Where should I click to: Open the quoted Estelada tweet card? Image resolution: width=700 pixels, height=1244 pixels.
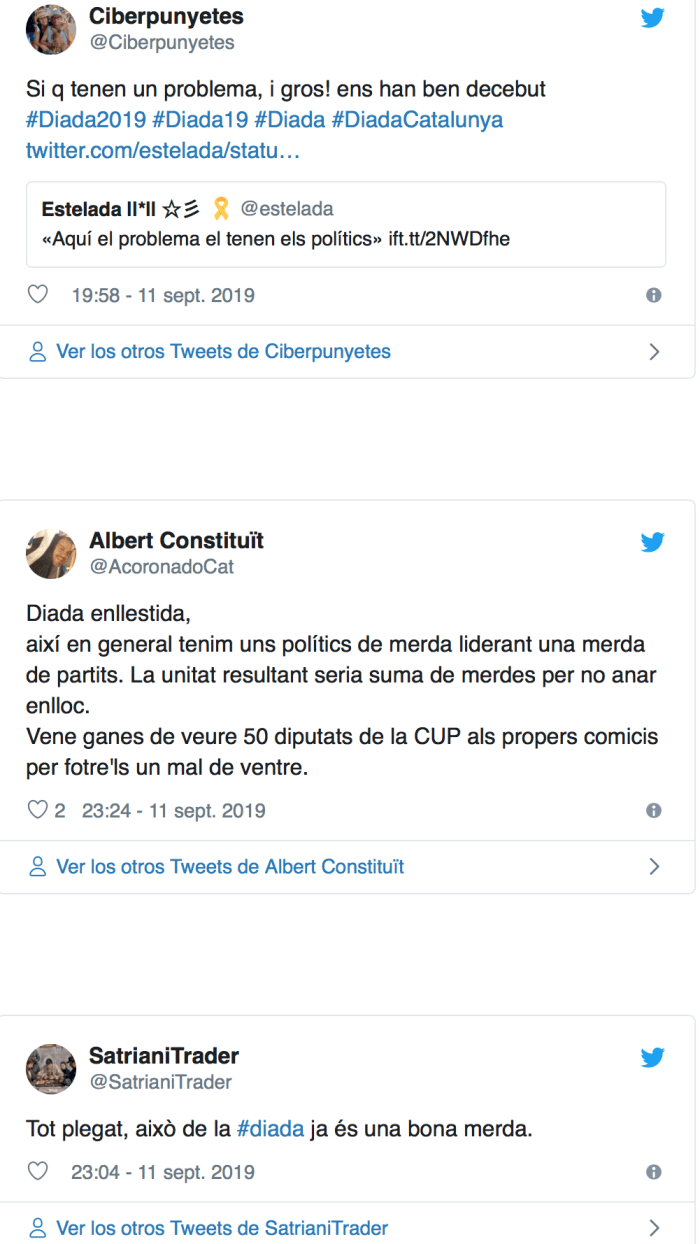point(346,224)
